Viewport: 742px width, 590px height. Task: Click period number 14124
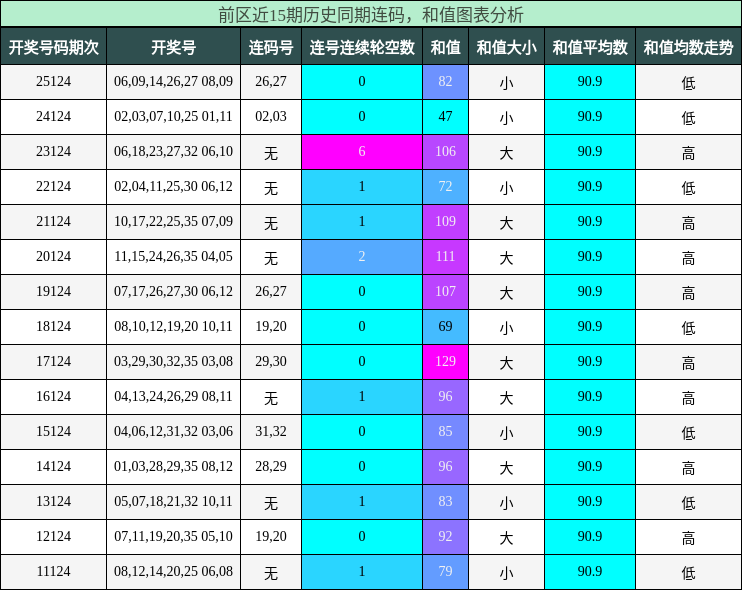tap(53, 467)
